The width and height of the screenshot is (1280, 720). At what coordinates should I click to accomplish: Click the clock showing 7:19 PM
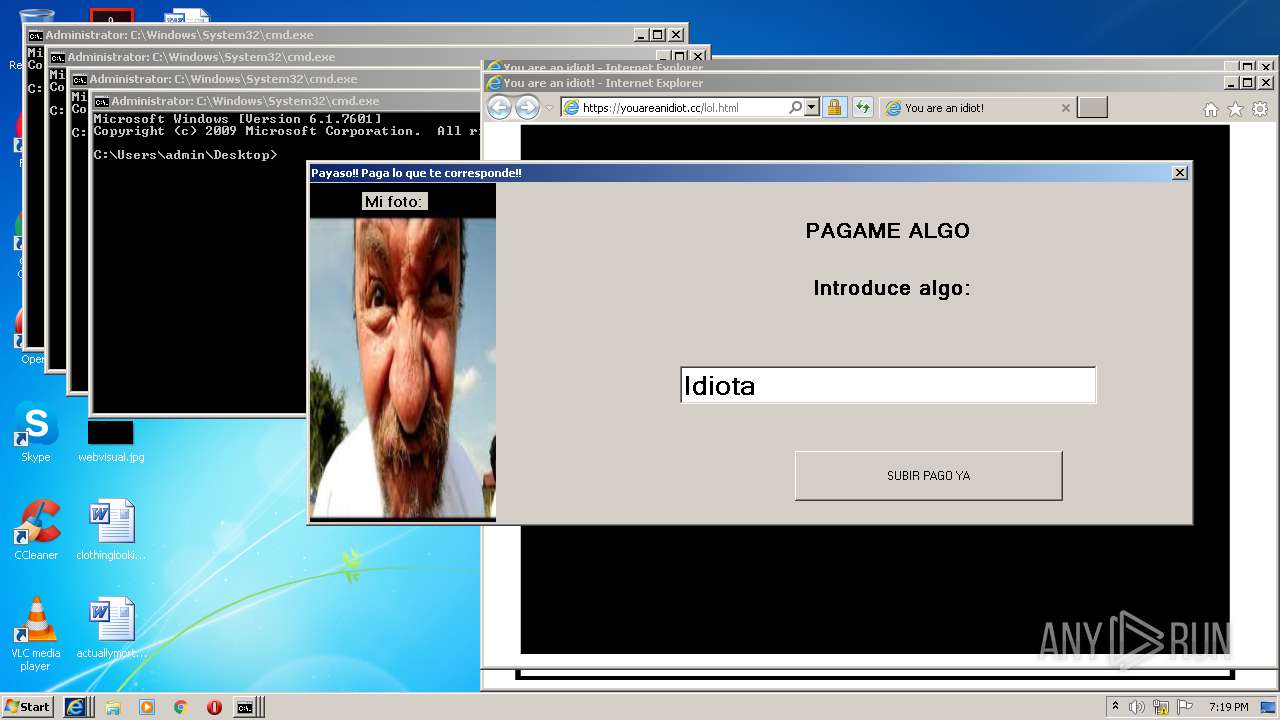click(1228, 707)
